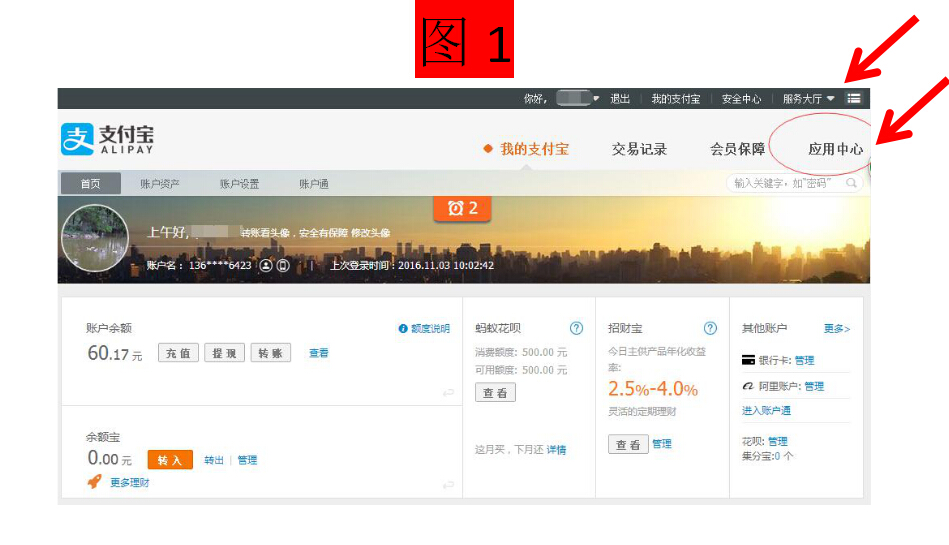Click the account balance 60.17 amount
This screenshot has width=949, height=545.
tap(115, 353)
